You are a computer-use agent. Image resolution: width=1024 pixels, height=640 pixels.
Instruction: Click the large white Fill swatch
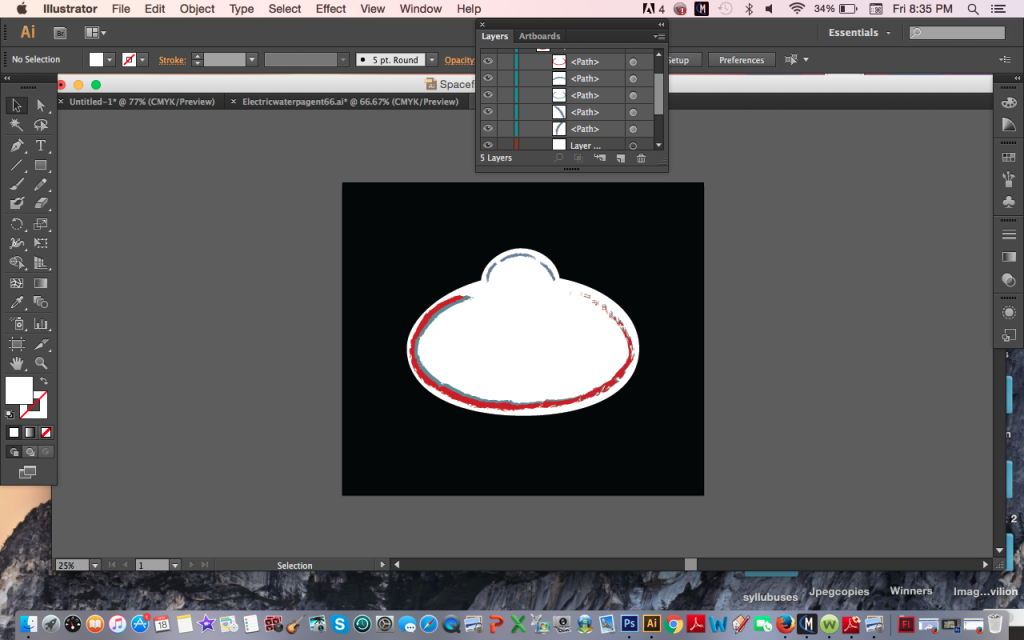[19, 390]
